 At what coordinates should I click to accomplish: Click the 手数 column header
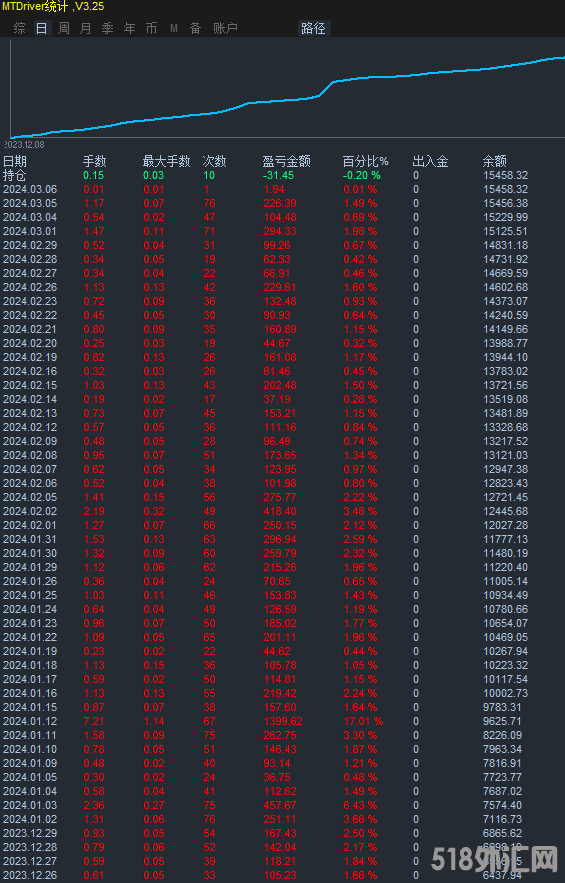[94, 162]
